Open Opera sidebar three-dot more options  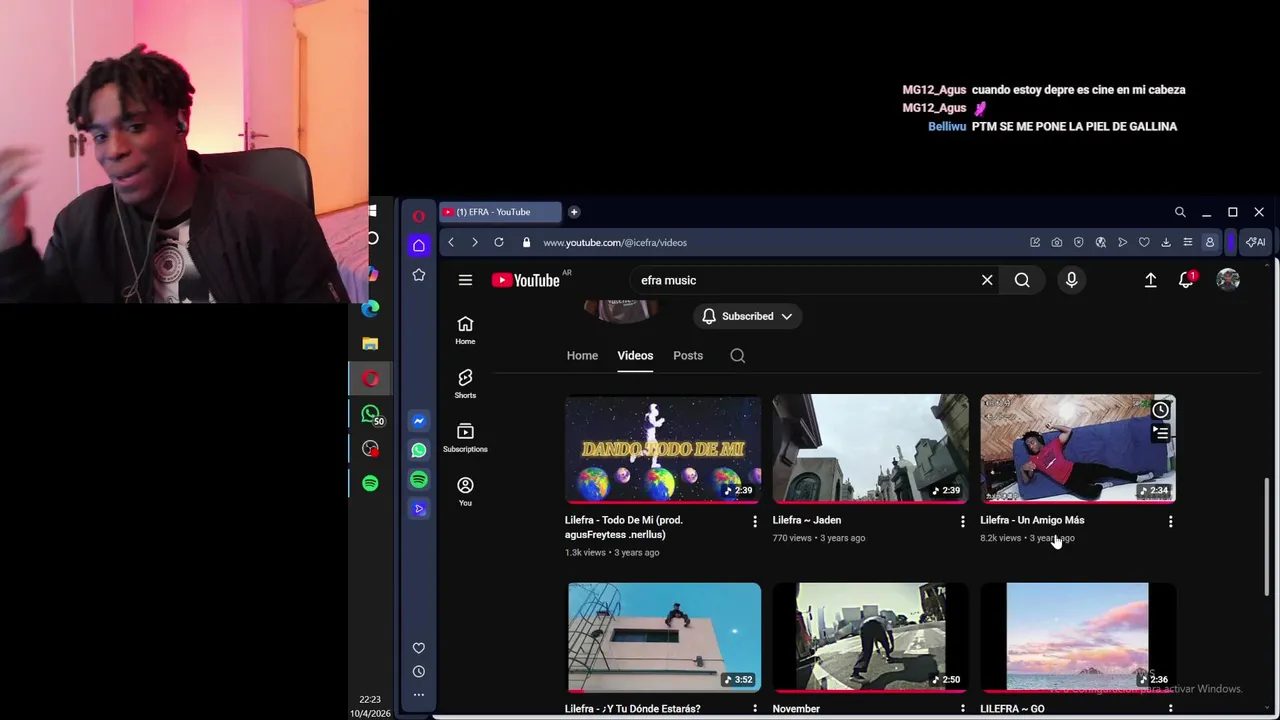point(419,695)
